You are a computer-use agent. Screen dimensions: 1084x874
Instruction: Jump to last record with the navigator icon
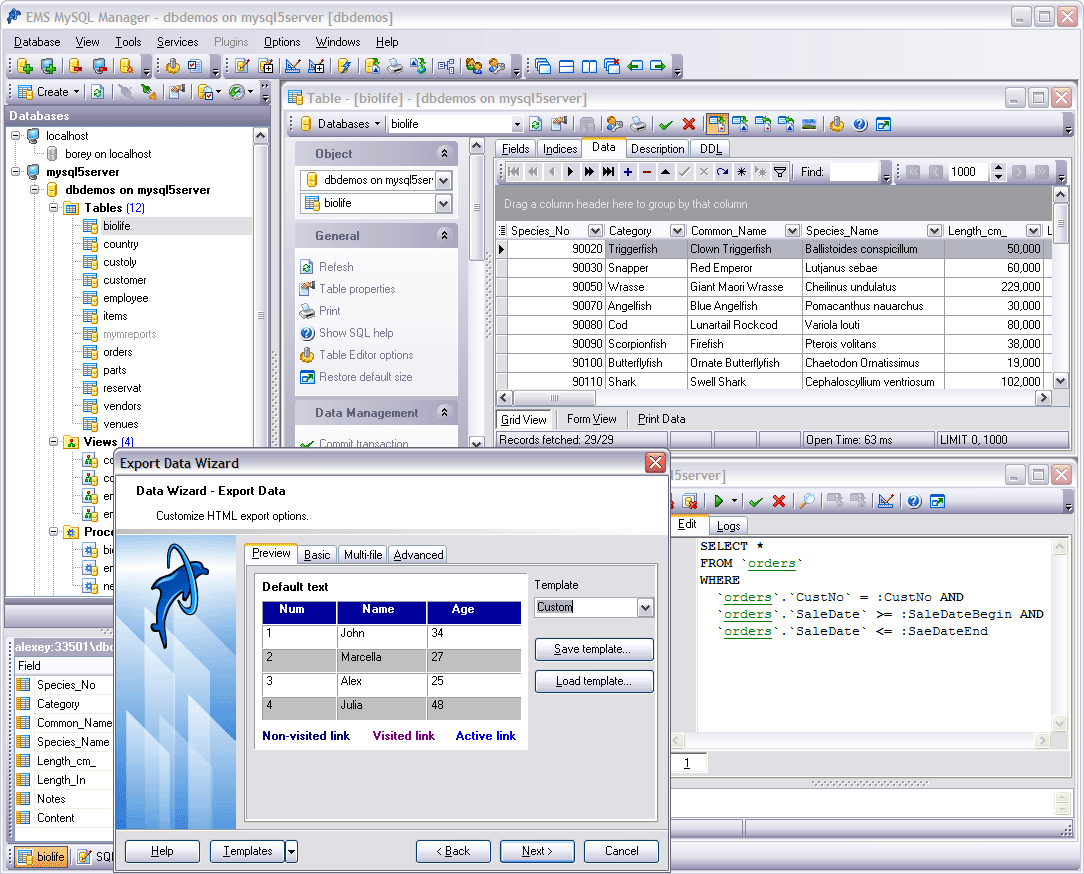point(608,171)
